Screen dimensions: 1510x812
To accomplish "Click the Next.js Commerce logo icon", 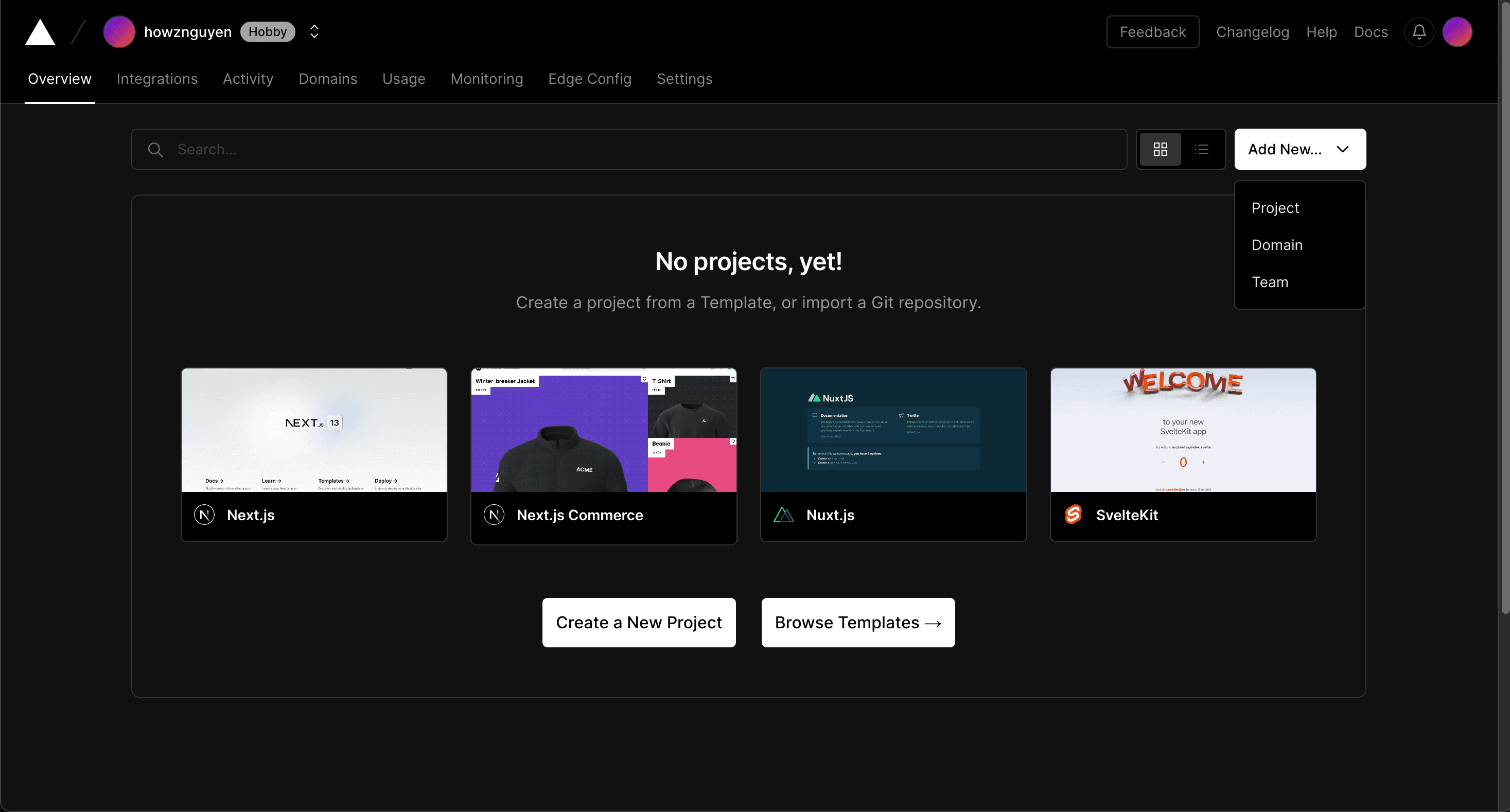I will click(494, 515).
